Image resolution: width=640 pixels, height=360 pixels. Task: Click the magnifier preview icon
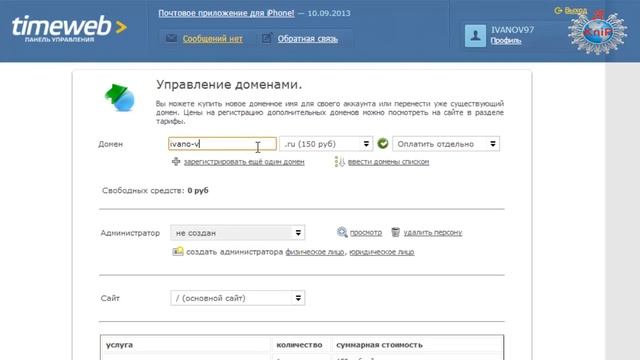[x=342, y=232]
